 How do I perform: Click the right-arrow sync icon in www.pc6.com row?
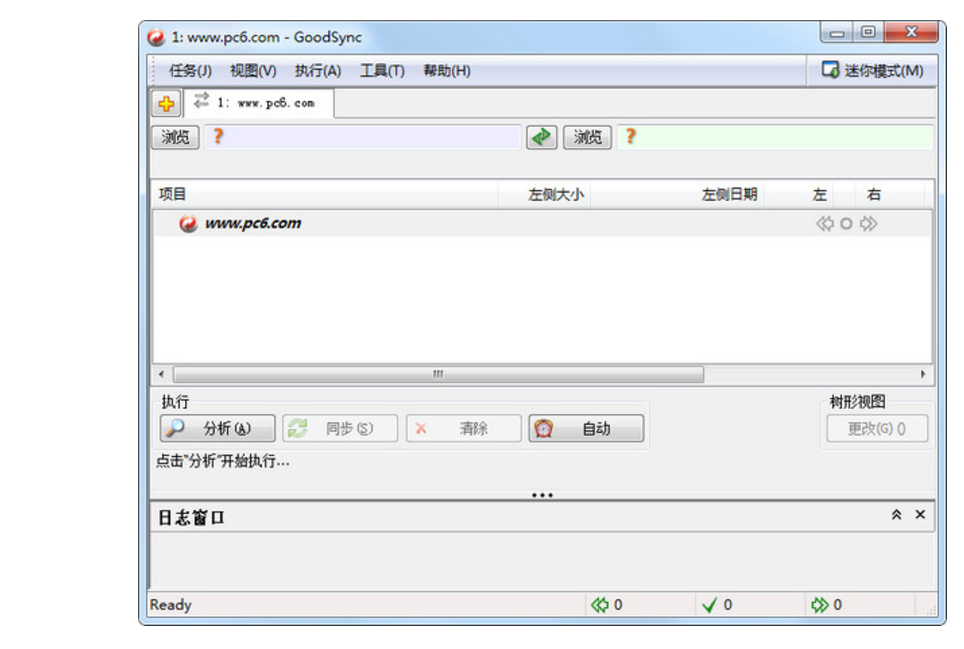click(x=868, y=224)
